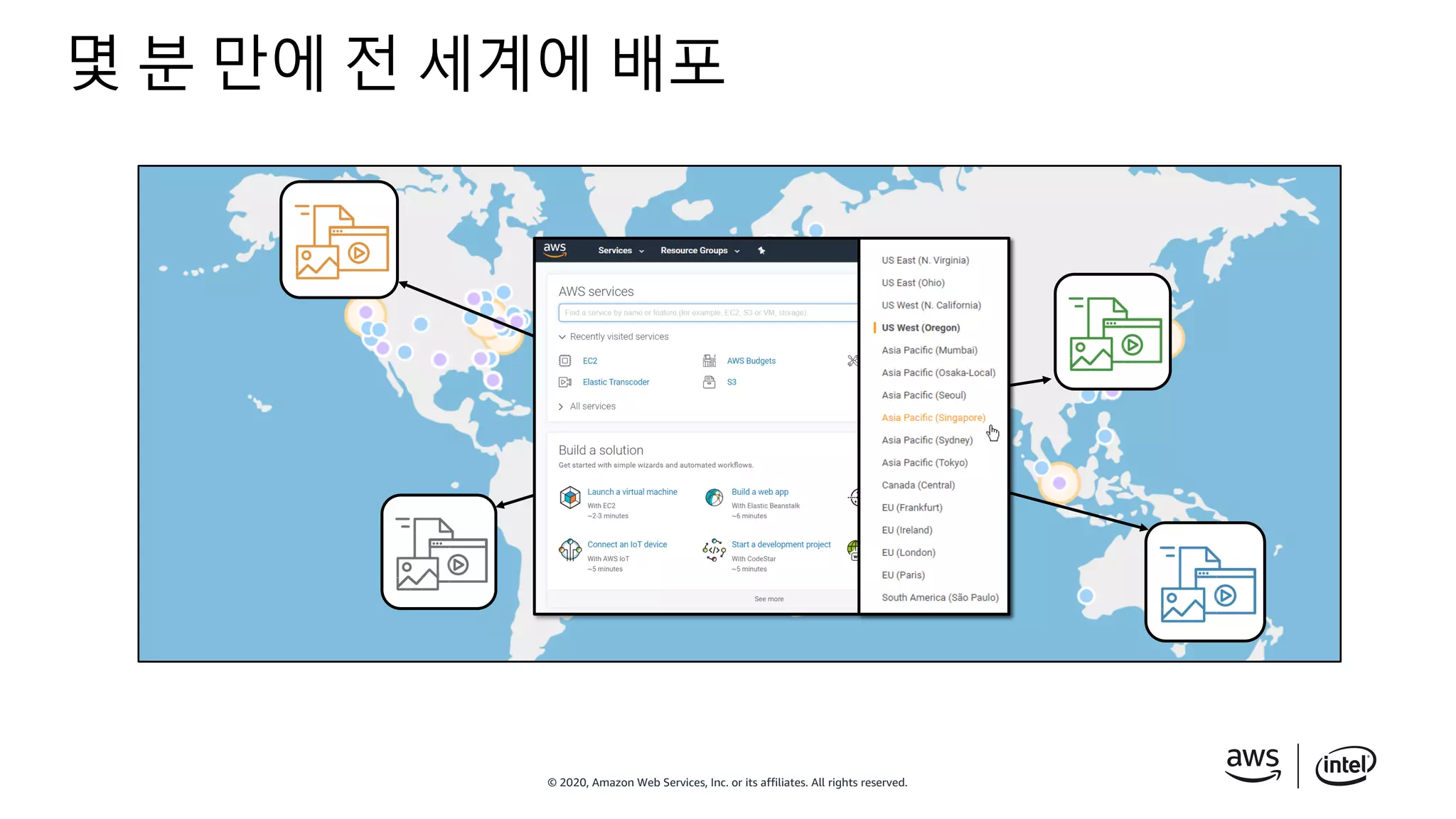Select Asia Pacific (Osaka-Local) region
Viewport: 1456px width, 819px height.
(x=938, y=373)
